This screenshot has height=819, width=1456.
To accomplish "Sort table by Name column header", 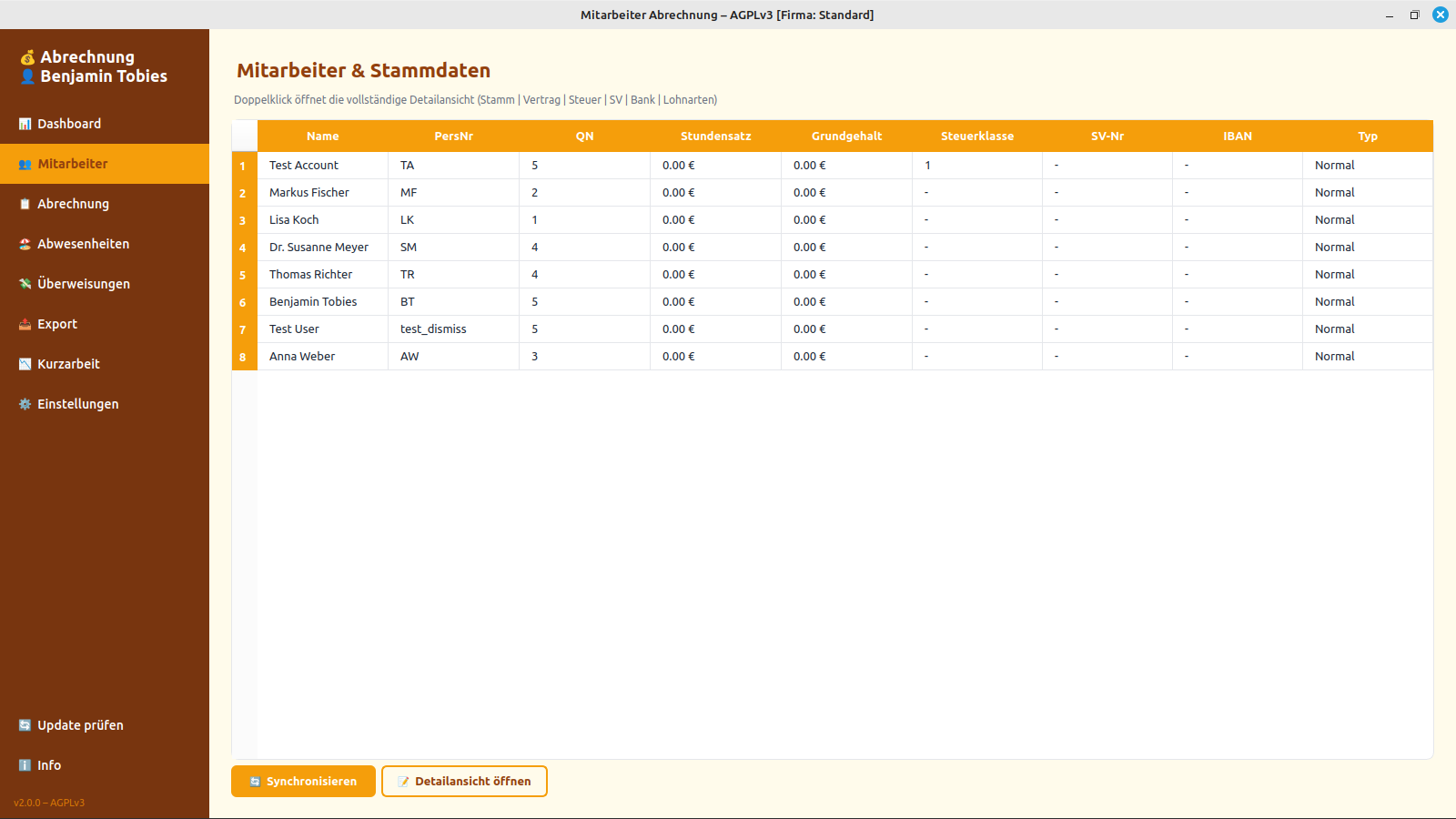I will click(322, 136).
